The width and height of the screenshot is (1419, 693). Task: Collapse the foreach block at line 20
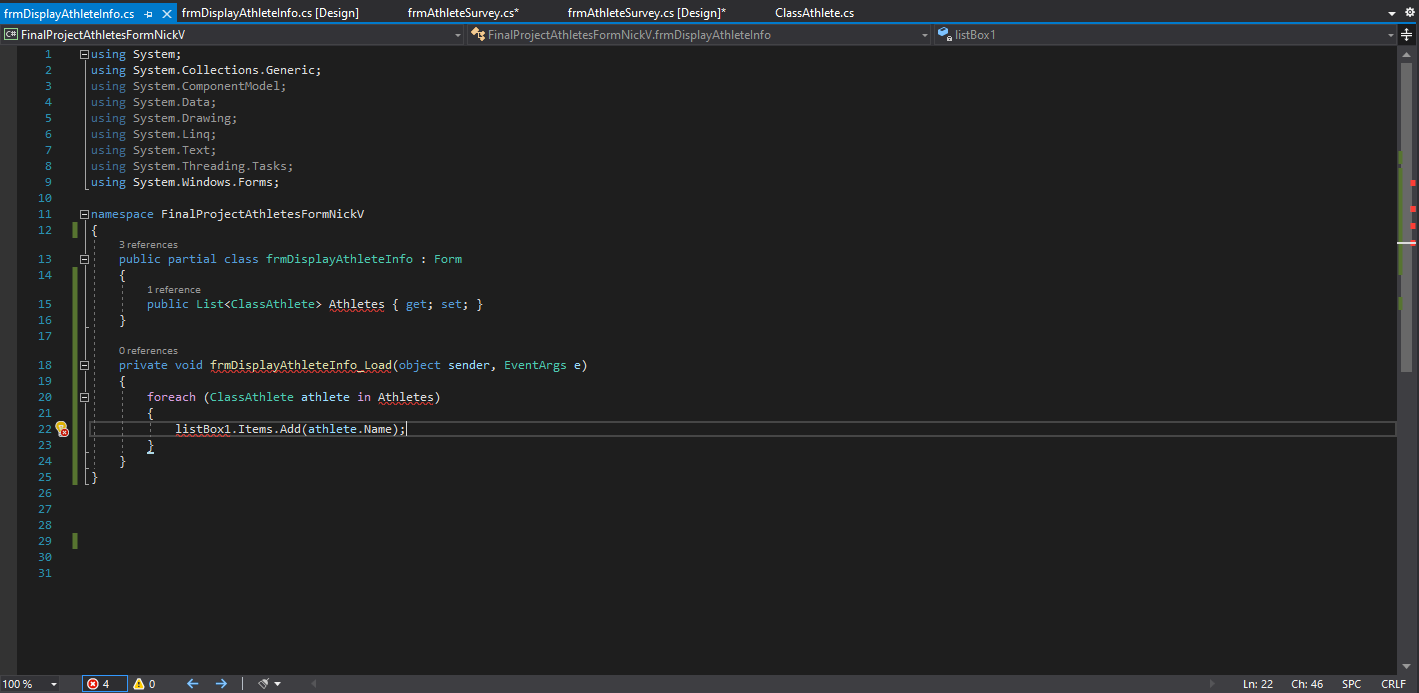pos(84,397)
